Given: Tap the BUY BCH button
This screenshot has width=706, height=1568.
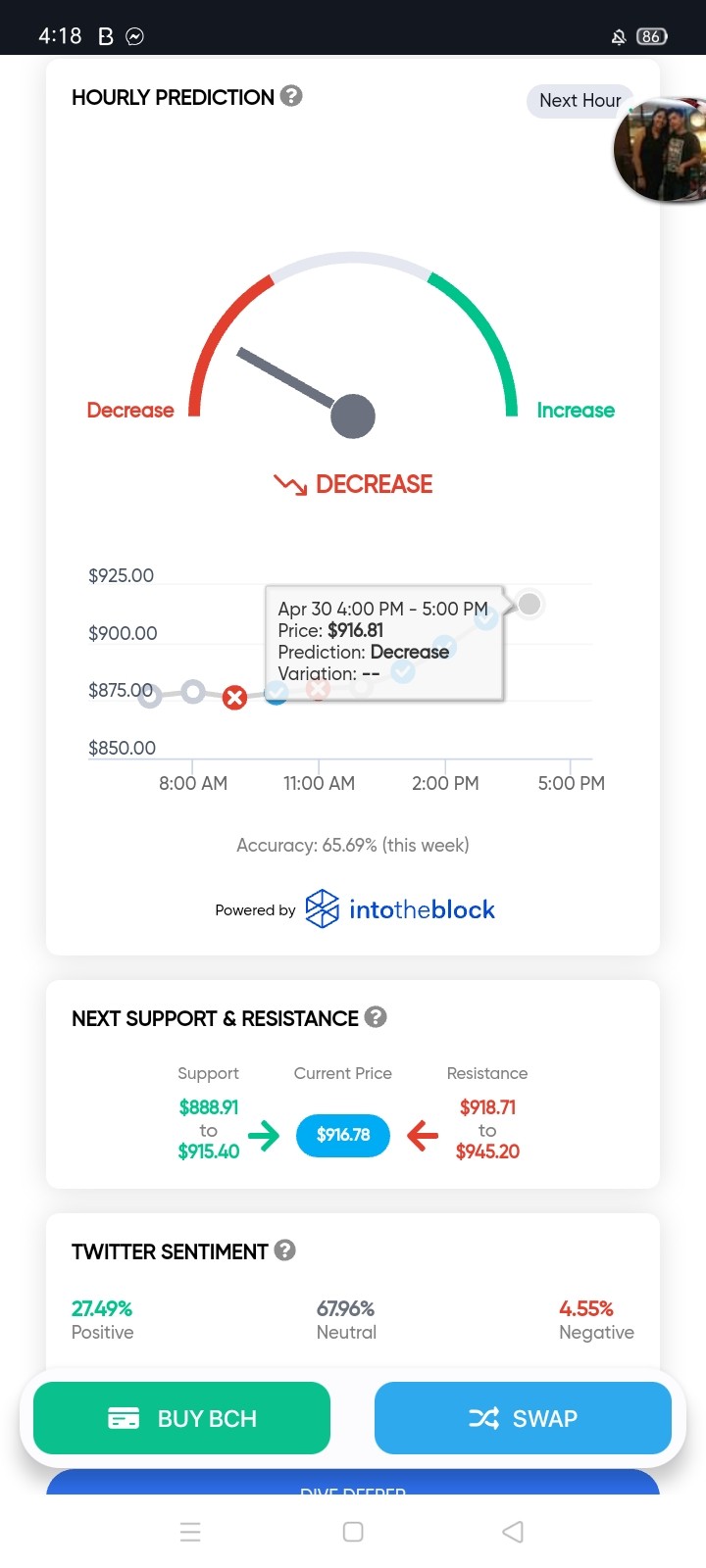Looking at the screenshot, I should pos(182,1418).
